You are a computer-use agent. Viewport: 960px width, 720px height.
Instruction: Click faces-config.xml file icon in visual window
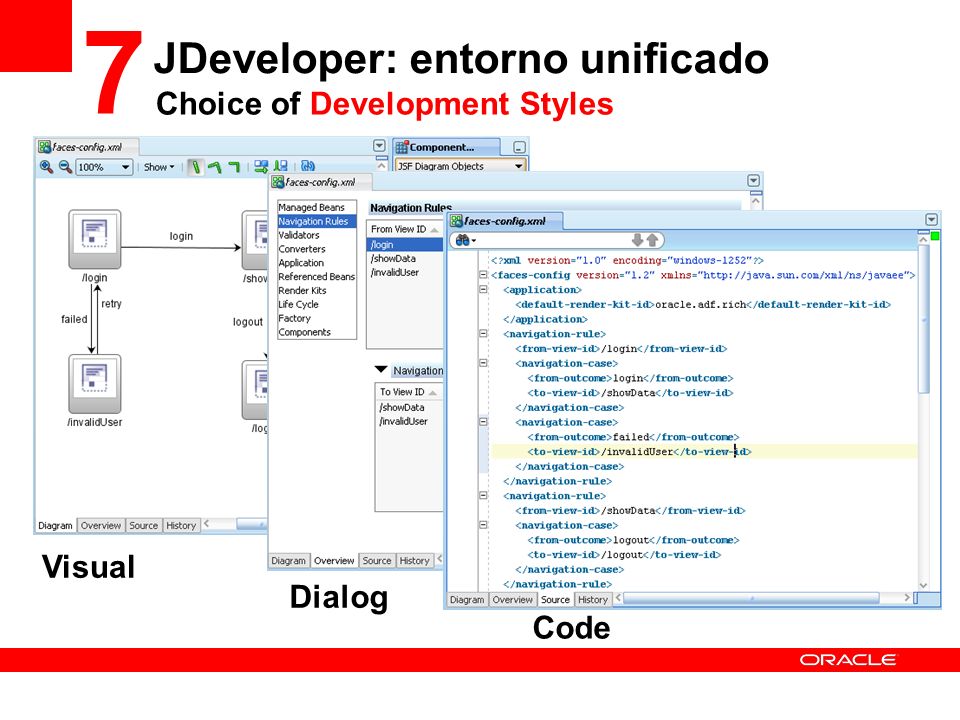pos(44,147)
